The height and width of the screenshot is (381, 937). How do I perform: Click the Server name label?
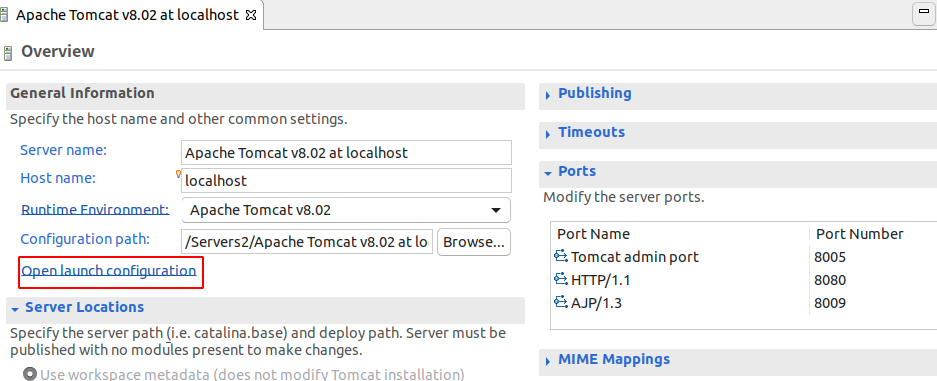click(x=63, y=150)
